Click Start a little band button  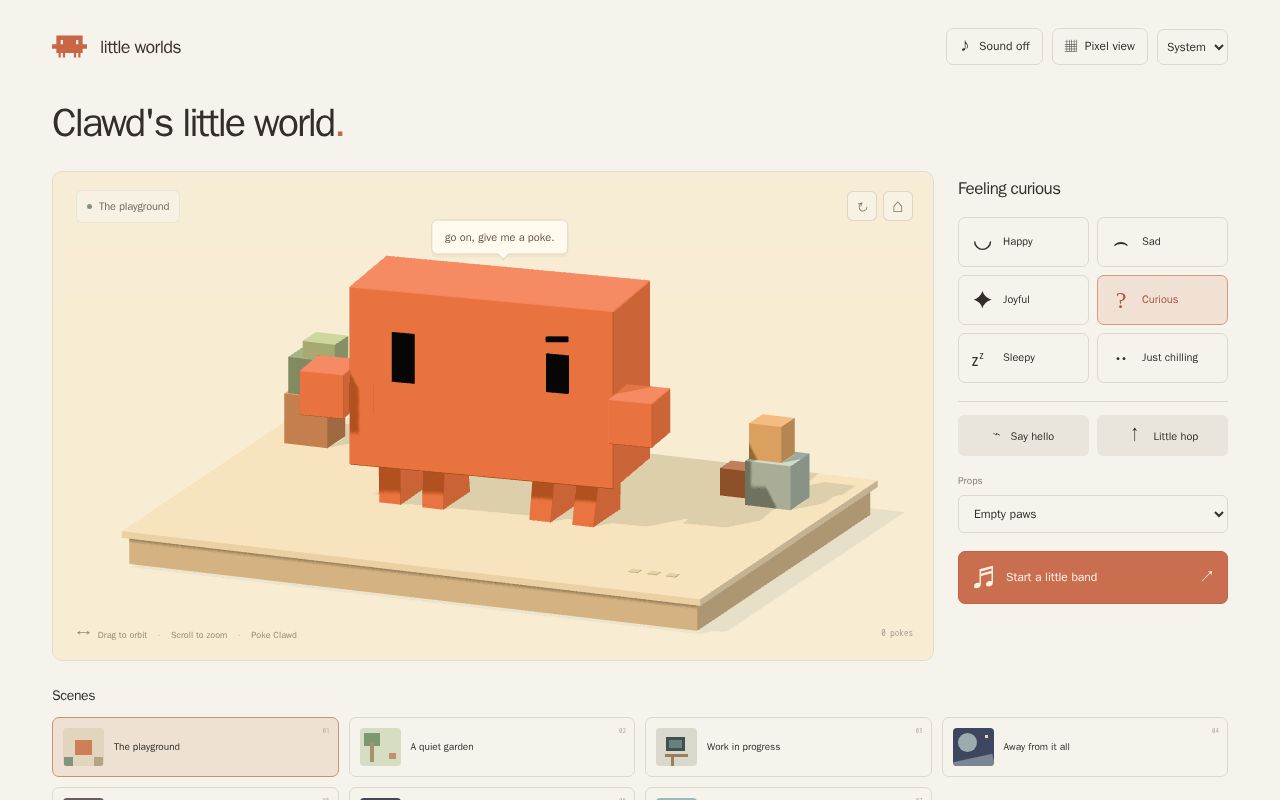[1093, 577]
